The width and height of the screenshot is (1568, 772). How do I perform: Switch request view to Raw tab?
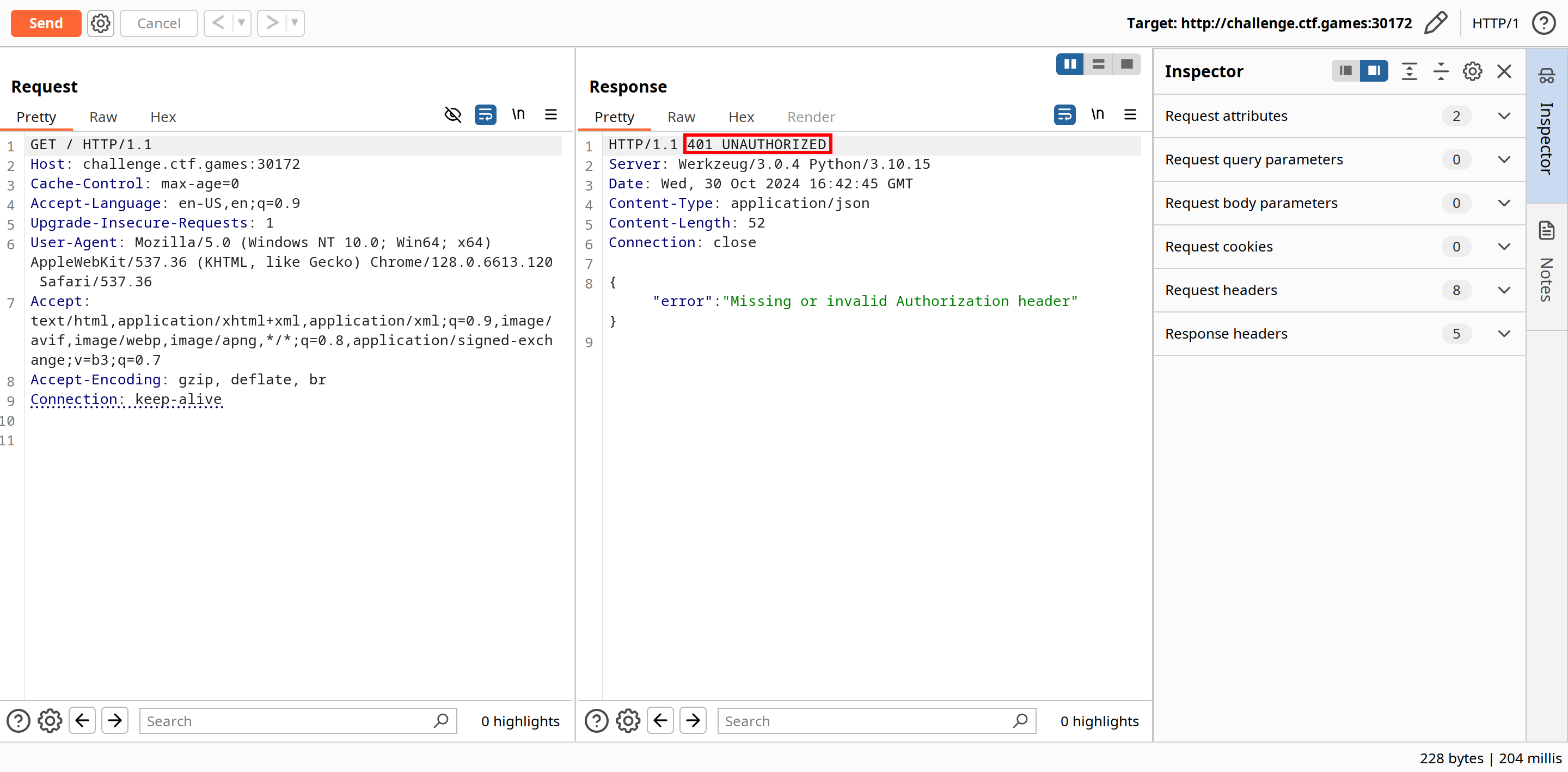coord(103,117)
